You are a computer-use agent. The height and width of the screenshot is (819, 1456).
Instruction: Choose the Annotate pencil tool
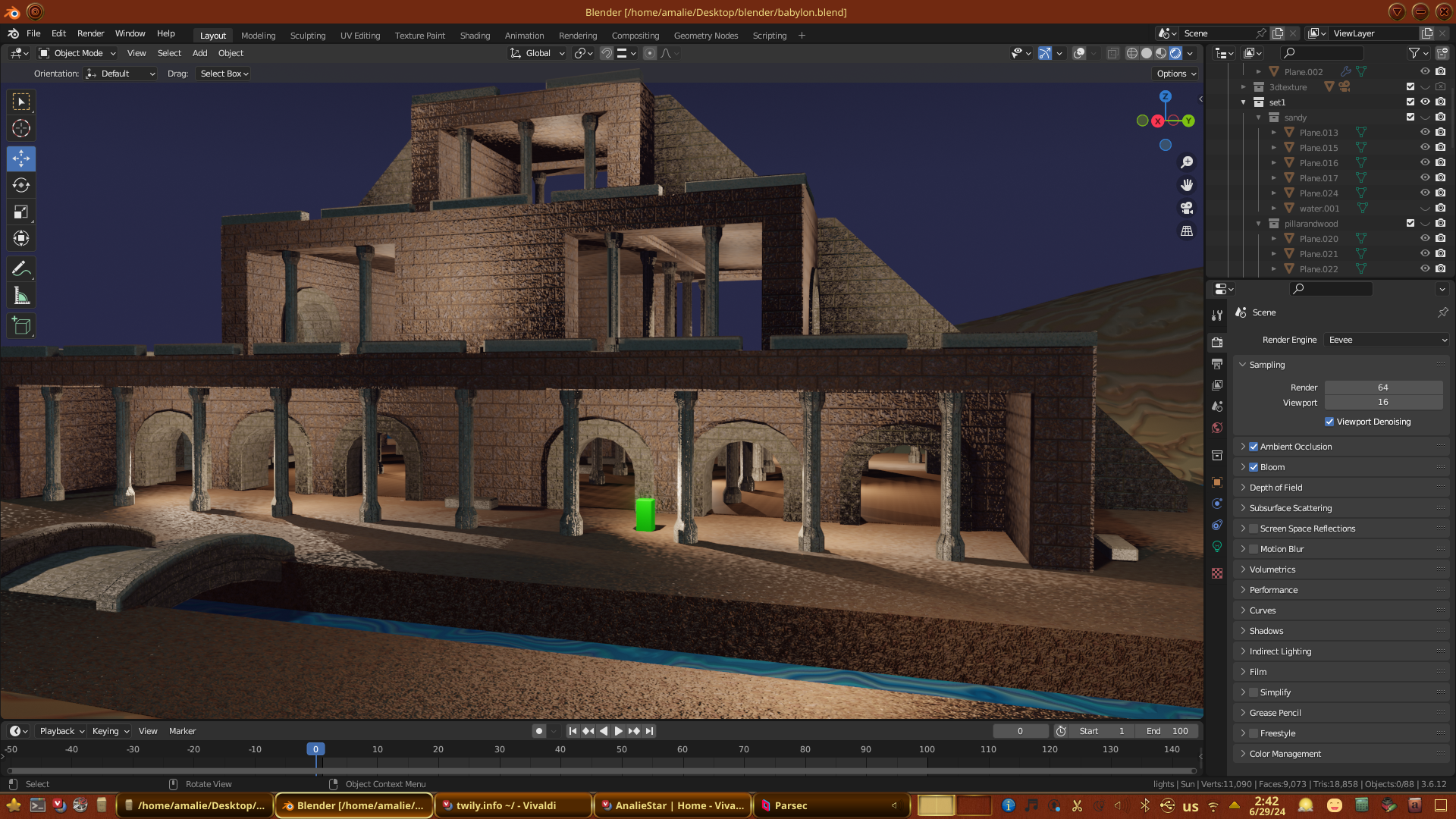pyautogui.click(x=21, y=269)
